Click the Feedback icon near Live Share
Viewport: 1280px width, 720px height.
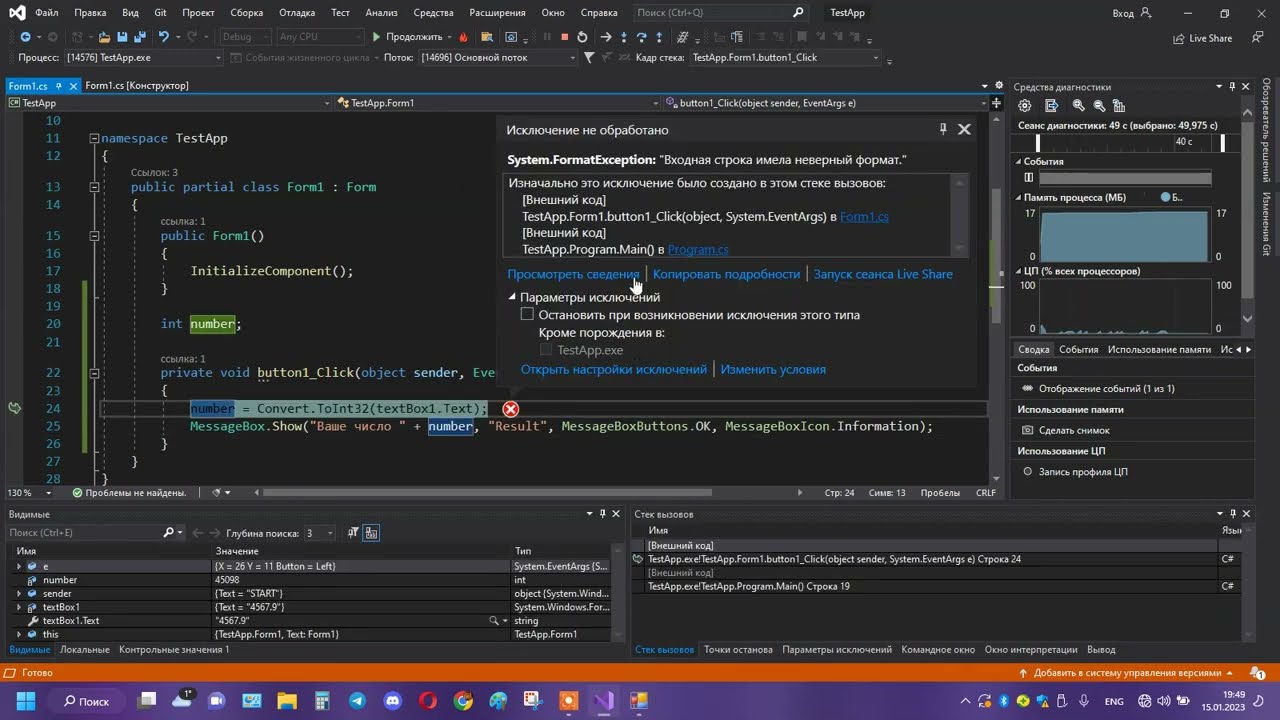pyautogui.click(x=1258, y=38)
